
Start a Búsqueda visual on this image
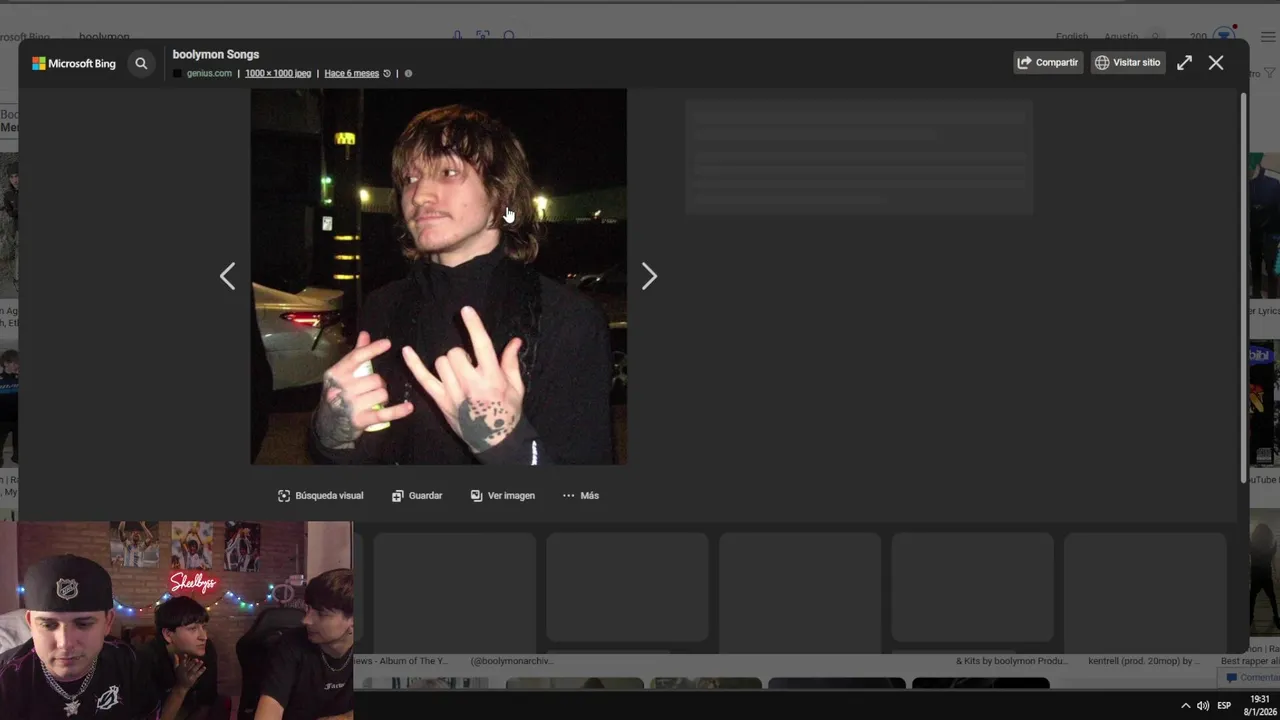click(x=321, y=495)
